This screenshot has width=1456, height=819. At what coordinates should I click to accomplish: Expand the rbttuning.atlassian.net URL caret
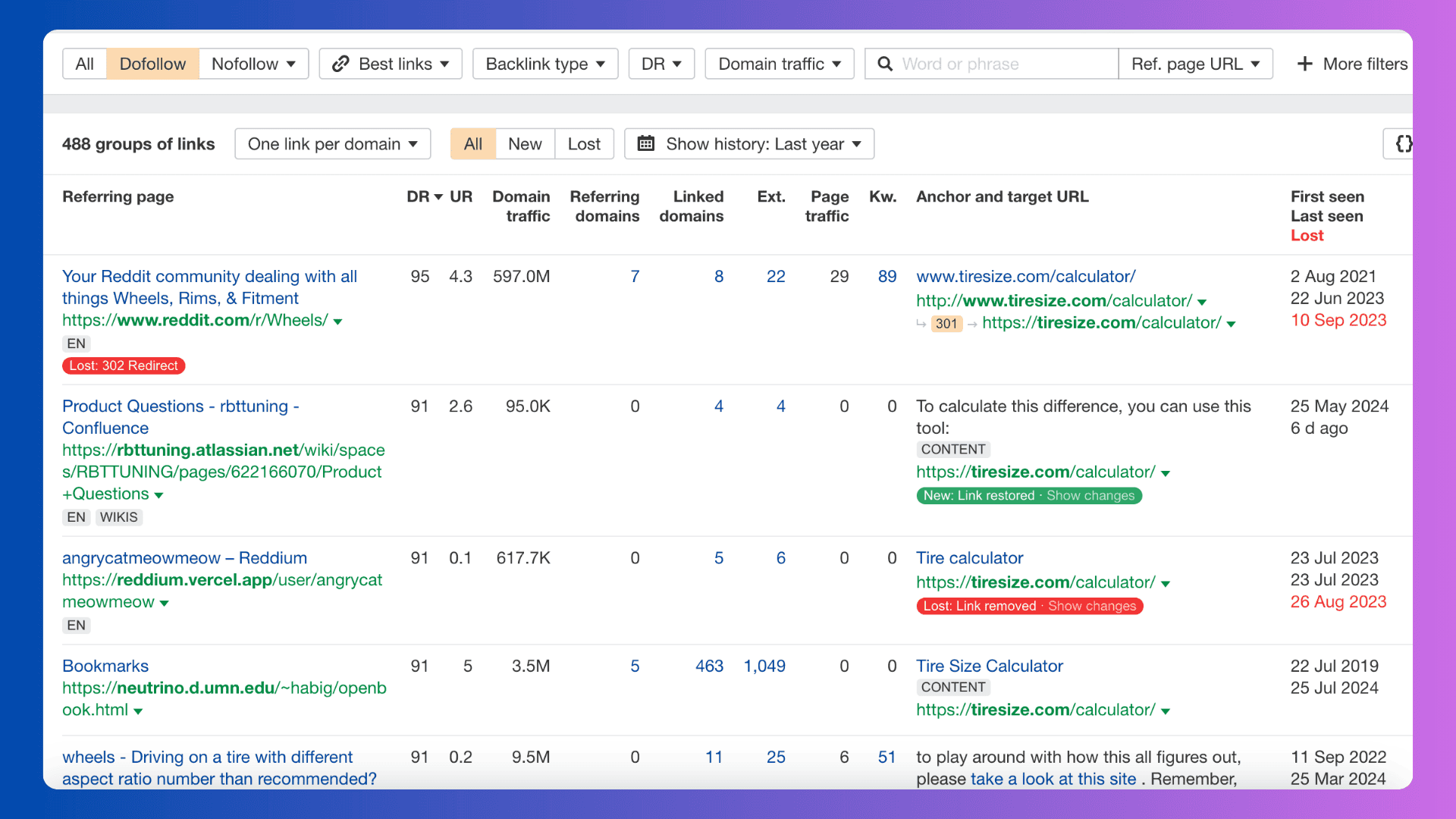158,495
